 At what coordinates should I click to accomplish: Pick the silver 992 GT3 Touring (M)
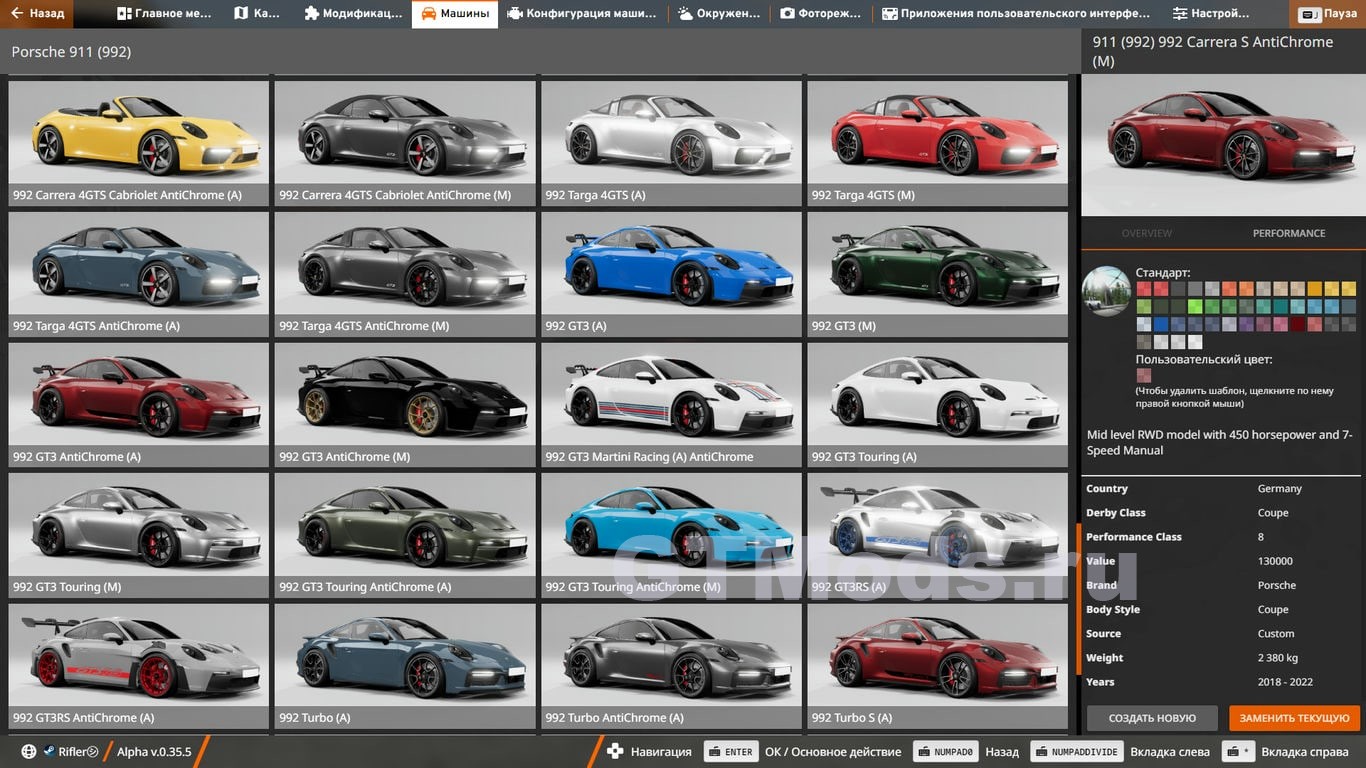(139, 535)
